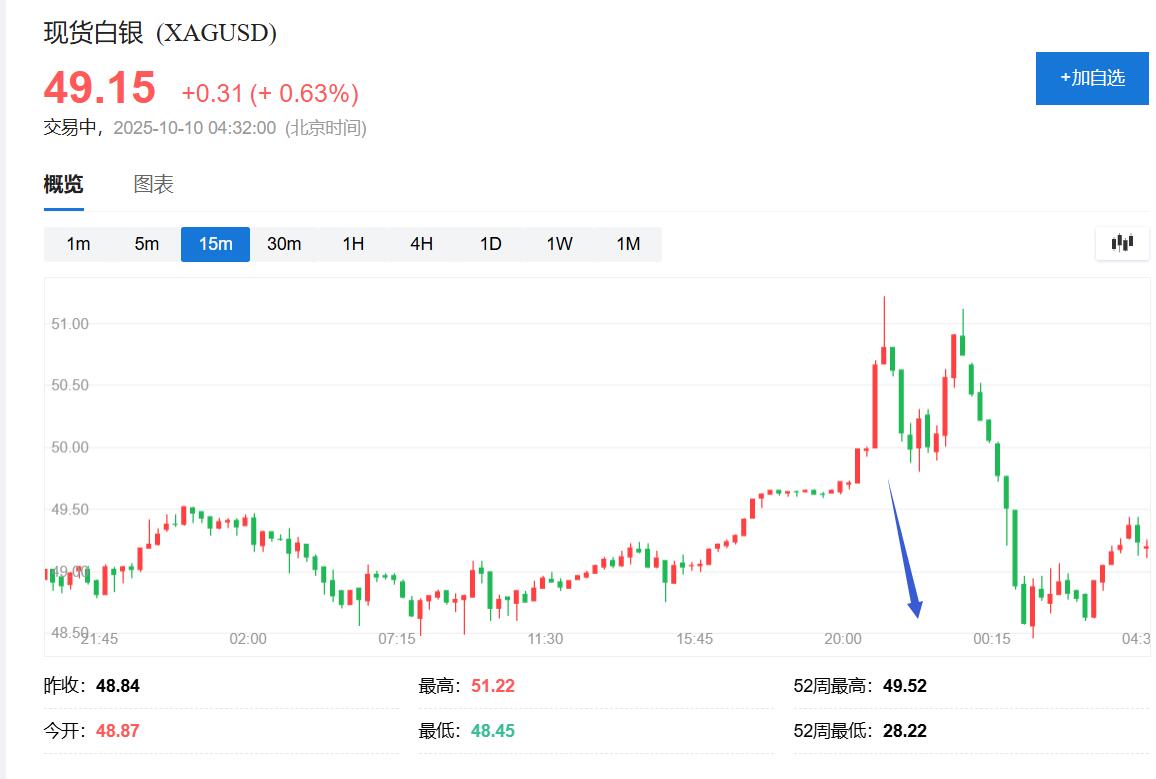1156x779 pixels.
Task: Switch to the 概览 tab
Action: (x=64, y=185)
